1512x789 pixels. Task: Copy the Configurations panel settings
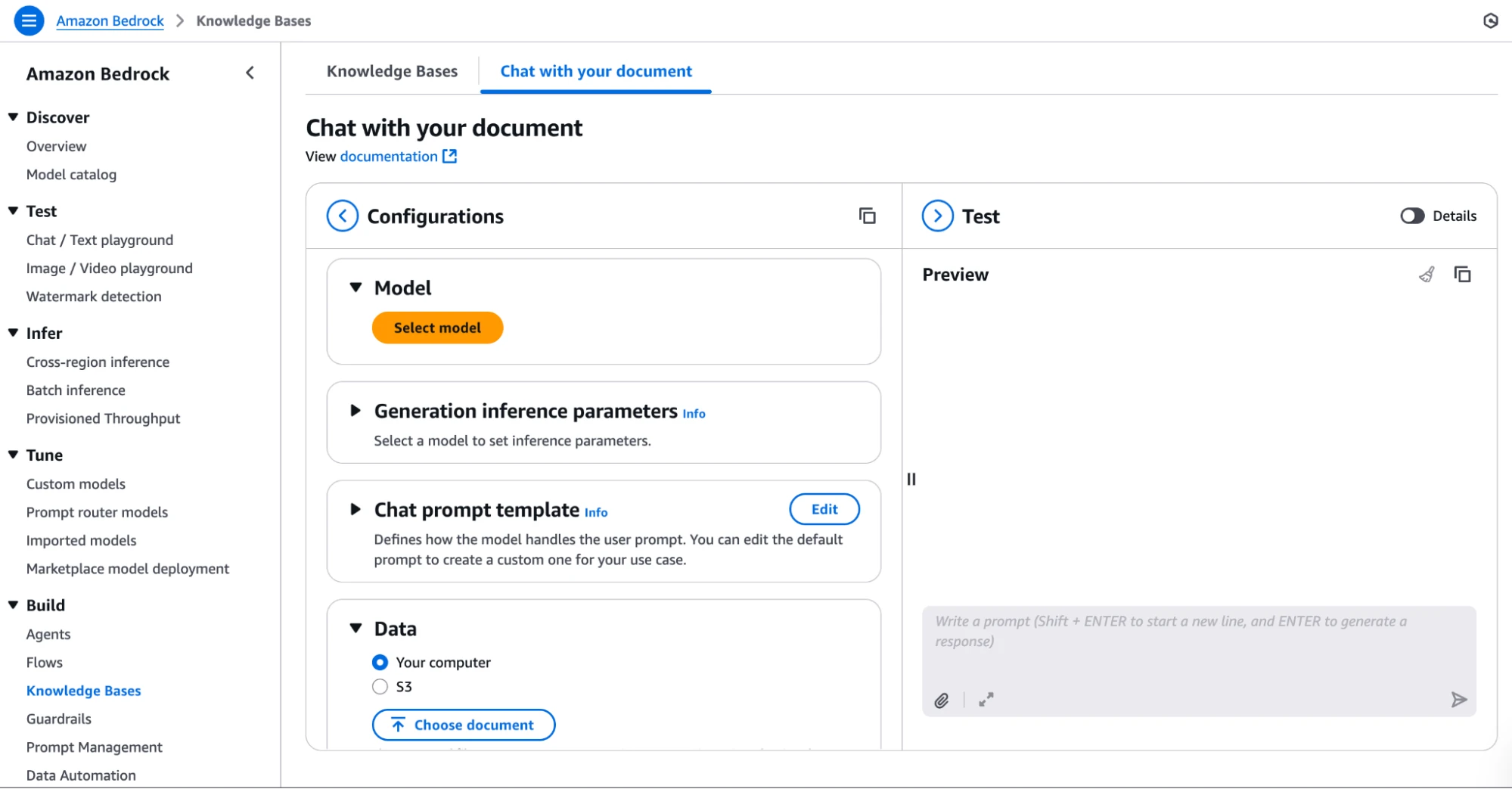tap(867, 216)
